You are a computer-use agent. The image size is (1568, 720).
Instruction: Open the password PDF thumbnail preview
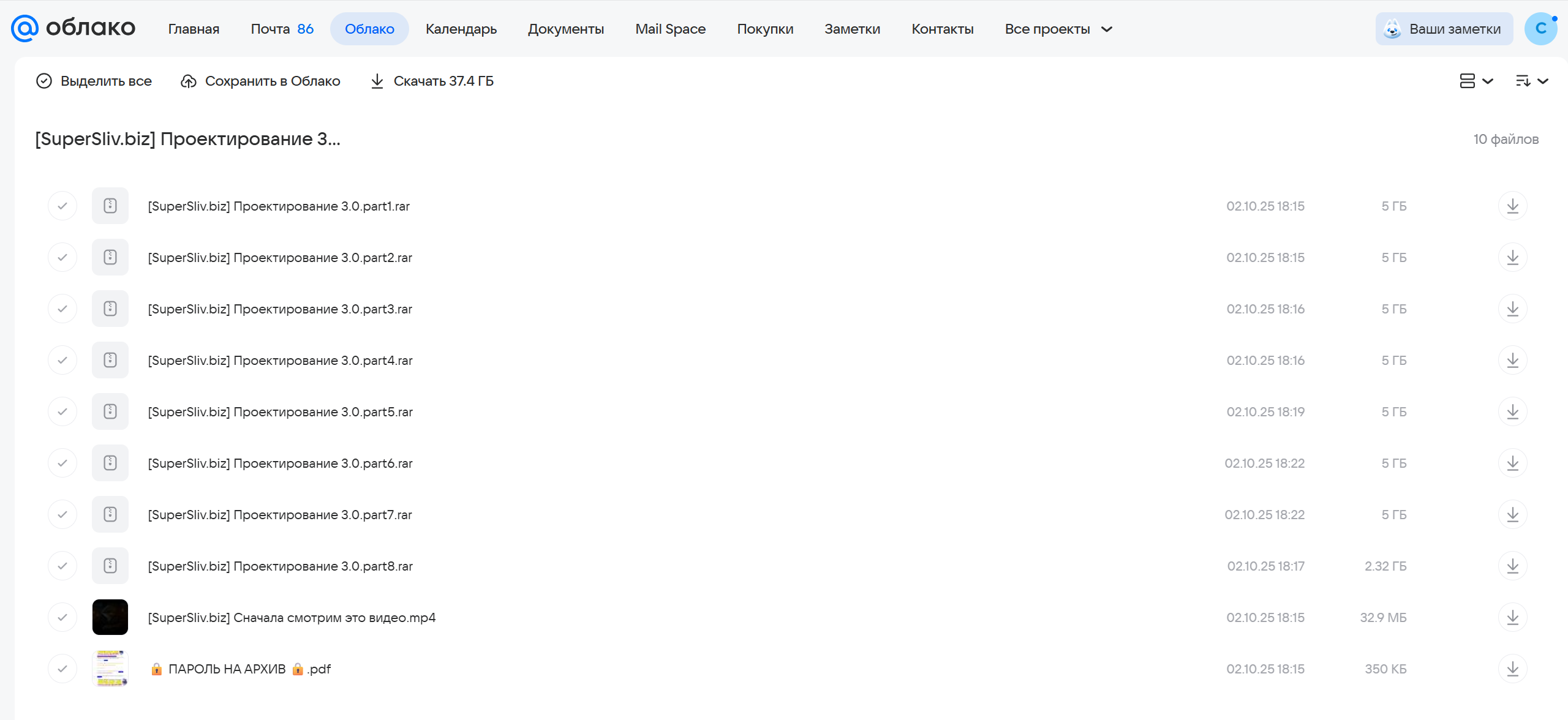click(110, 669)
